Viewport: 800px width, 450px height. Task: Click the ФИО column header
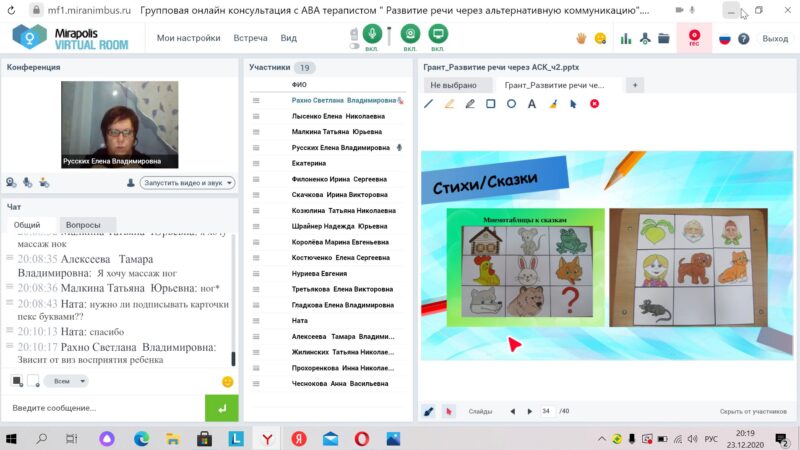pyautogui.click(x=299, y=85)
